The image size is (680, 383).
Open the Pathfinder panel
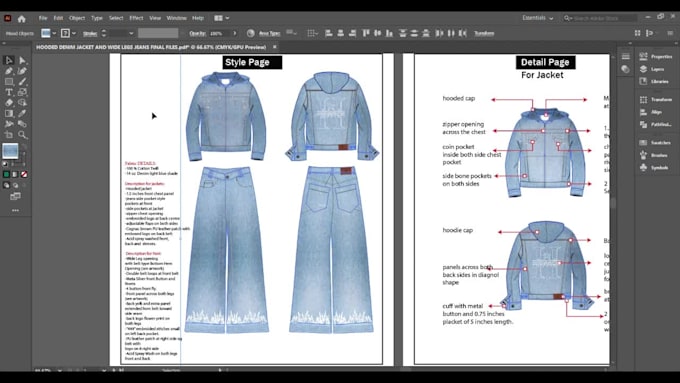(656, 124)
